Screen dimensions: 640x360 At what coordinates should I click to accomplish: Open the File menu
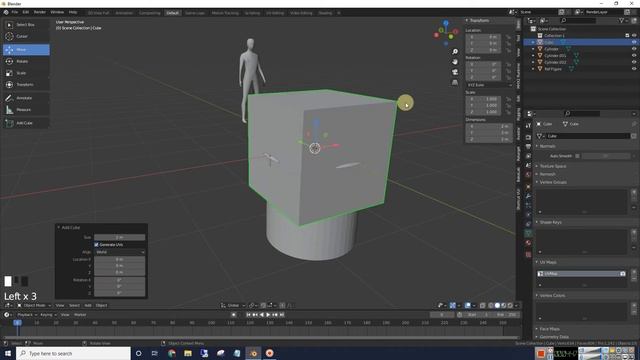tap(15, 13)
